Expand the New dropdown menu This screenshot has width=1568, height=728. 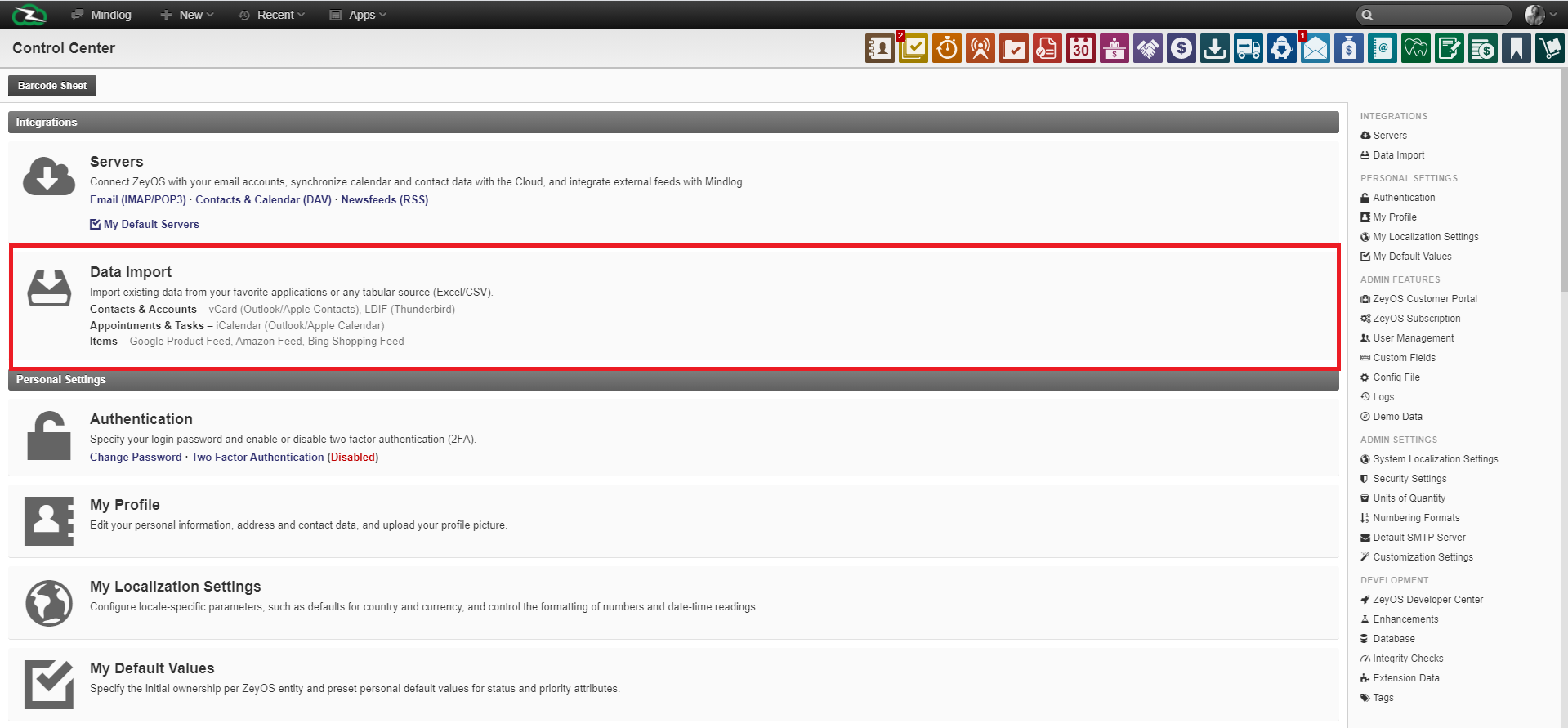(x=187, y=15)
